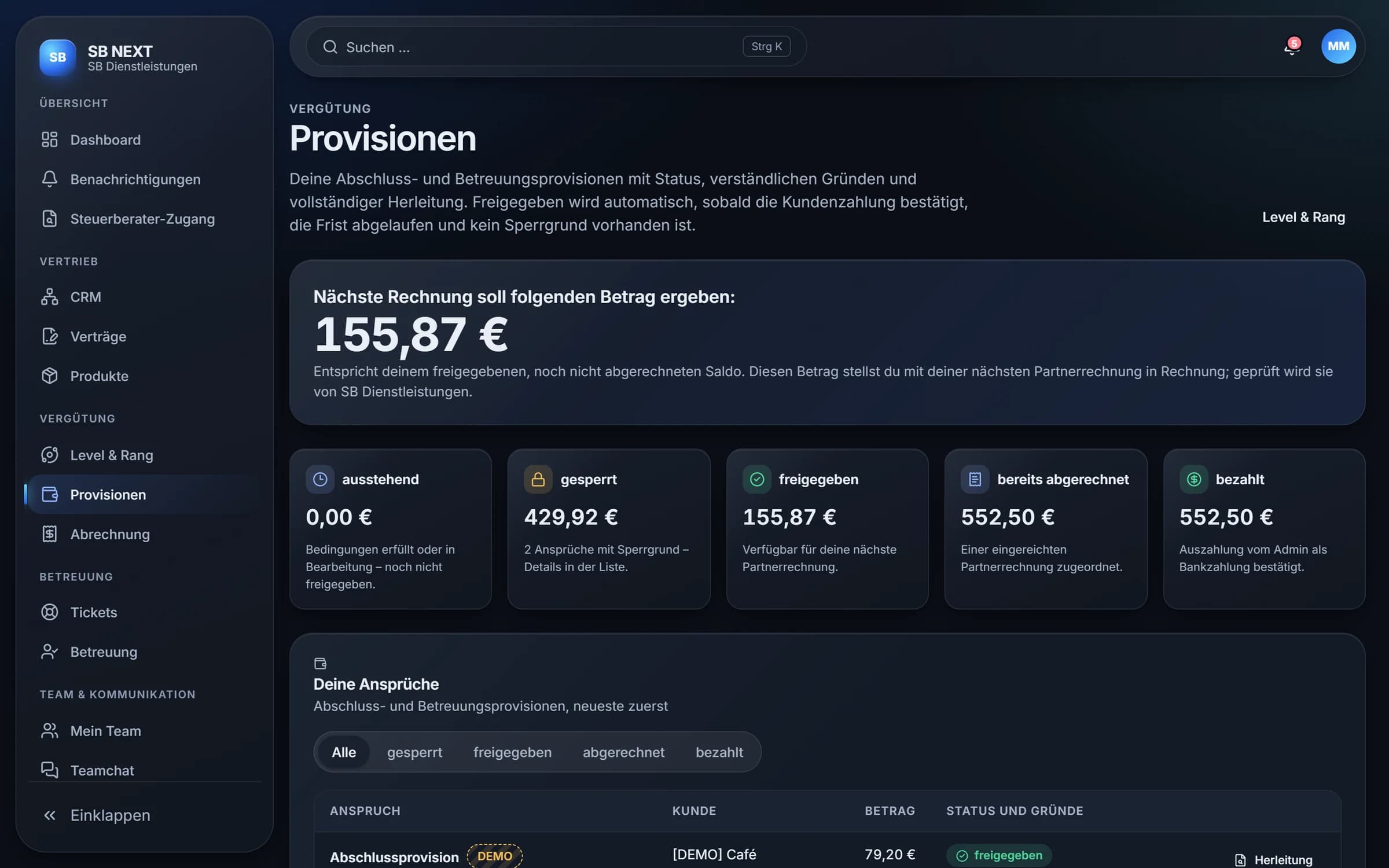The image size is (1389, 868).
Task: Open Herleitung for the Abschlussprovision row
Action: click(1274, 860)
